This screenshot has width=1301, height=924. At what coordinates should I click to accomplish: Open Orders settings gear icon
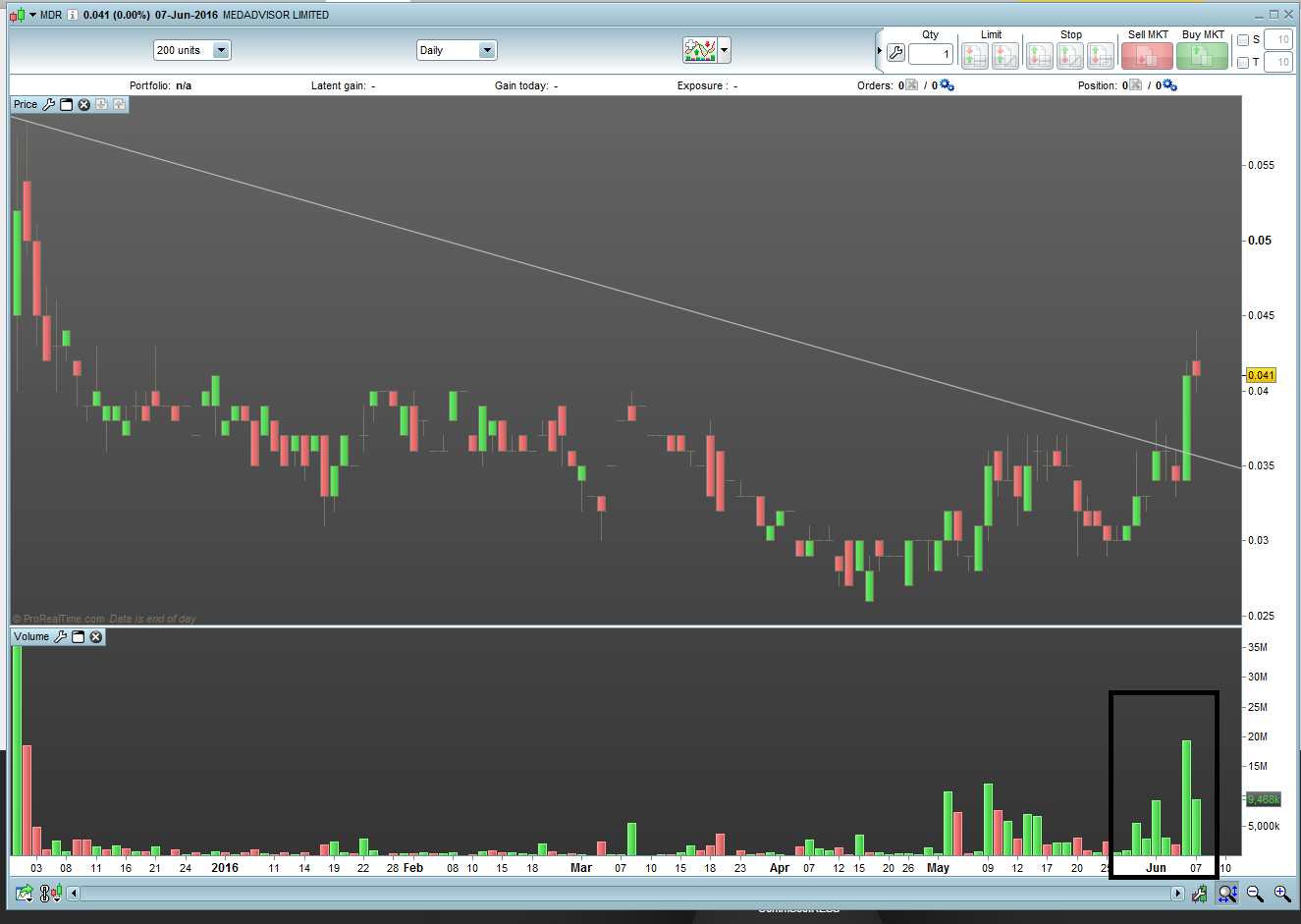coord(947,85)
